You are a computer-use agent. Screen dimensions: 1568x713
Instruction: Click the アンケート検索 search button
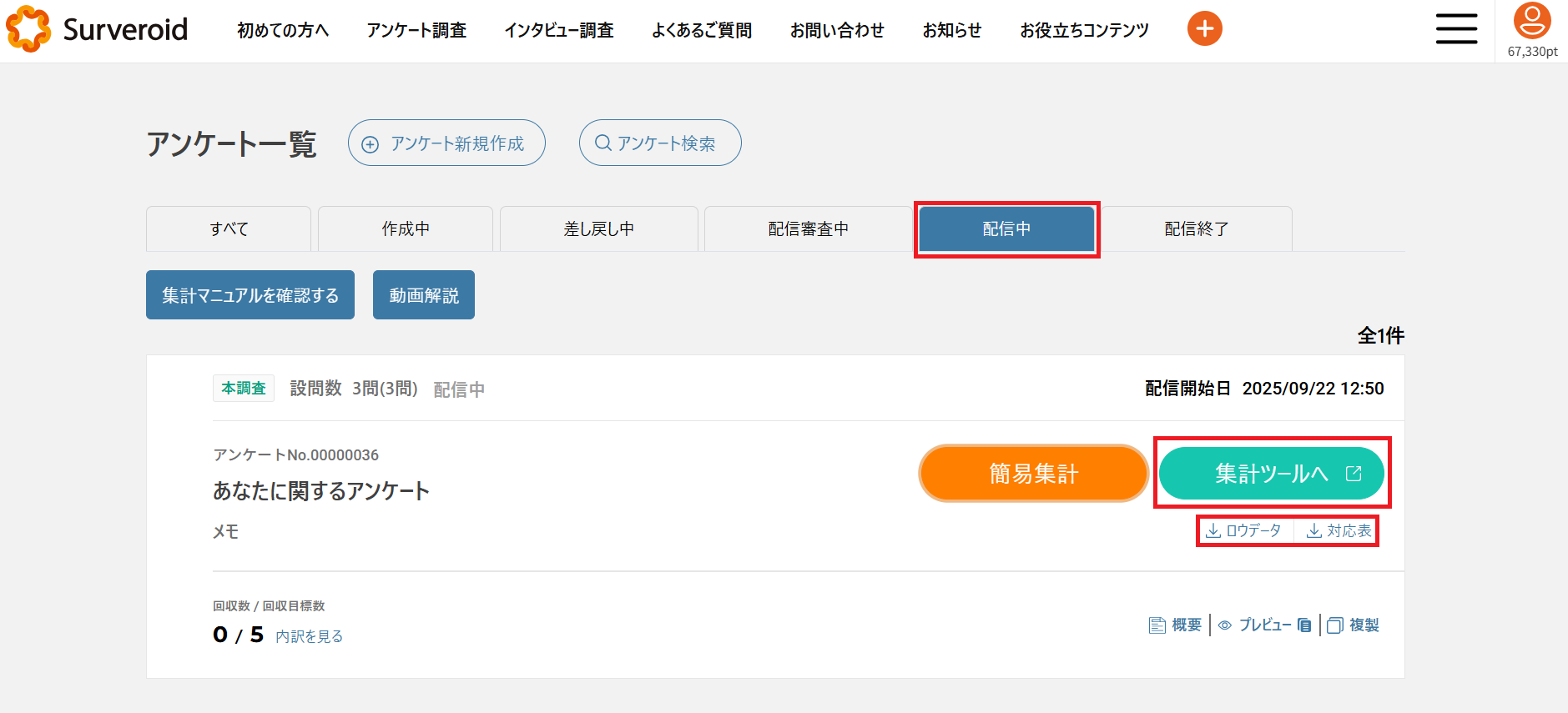(659, 143)
